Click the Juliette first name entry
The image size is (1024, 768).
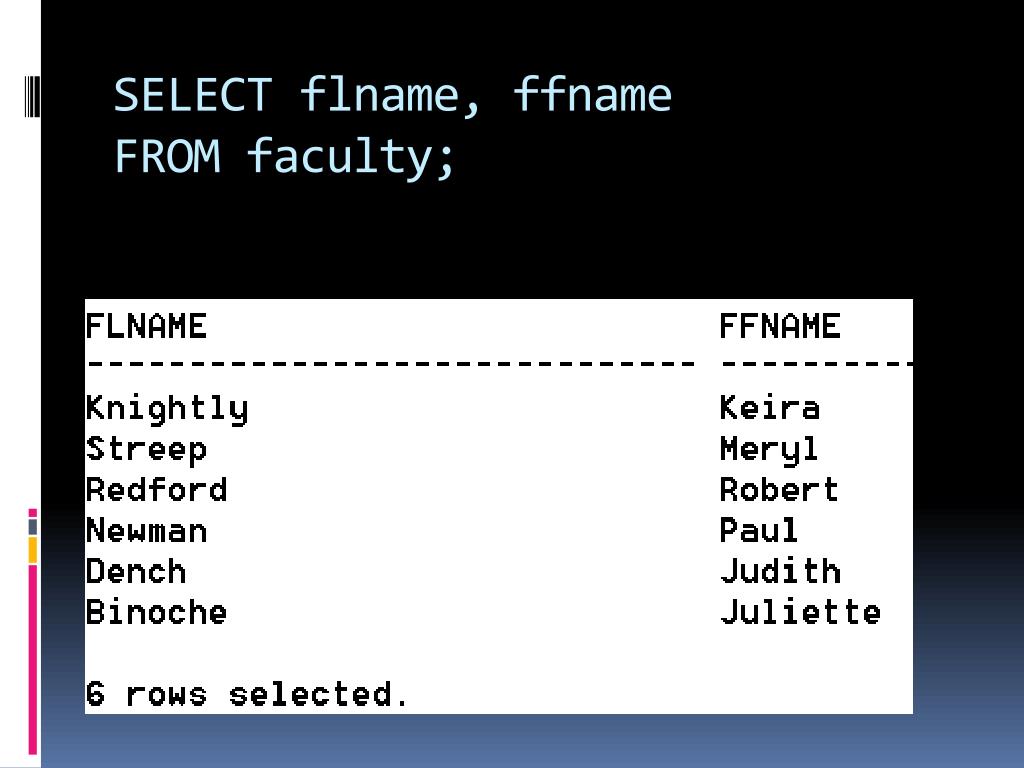coord(801,612)
